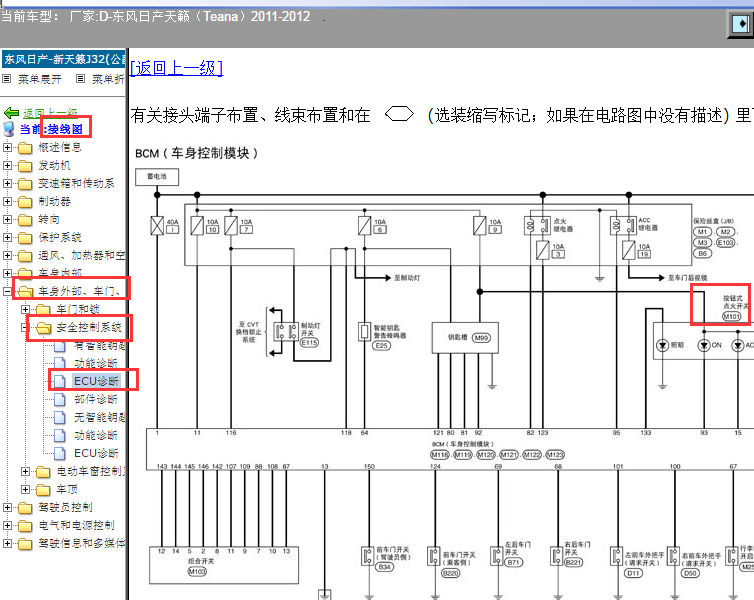This screenshot has width=754, height=600.
Task: Expand the 驾驶员控制 tree node
Action: (x=7, y=508)
